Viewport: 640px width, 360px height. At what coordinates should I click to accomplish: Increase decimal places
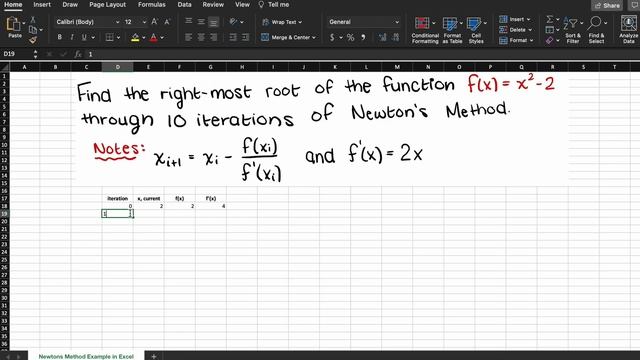tap(382, 38)
